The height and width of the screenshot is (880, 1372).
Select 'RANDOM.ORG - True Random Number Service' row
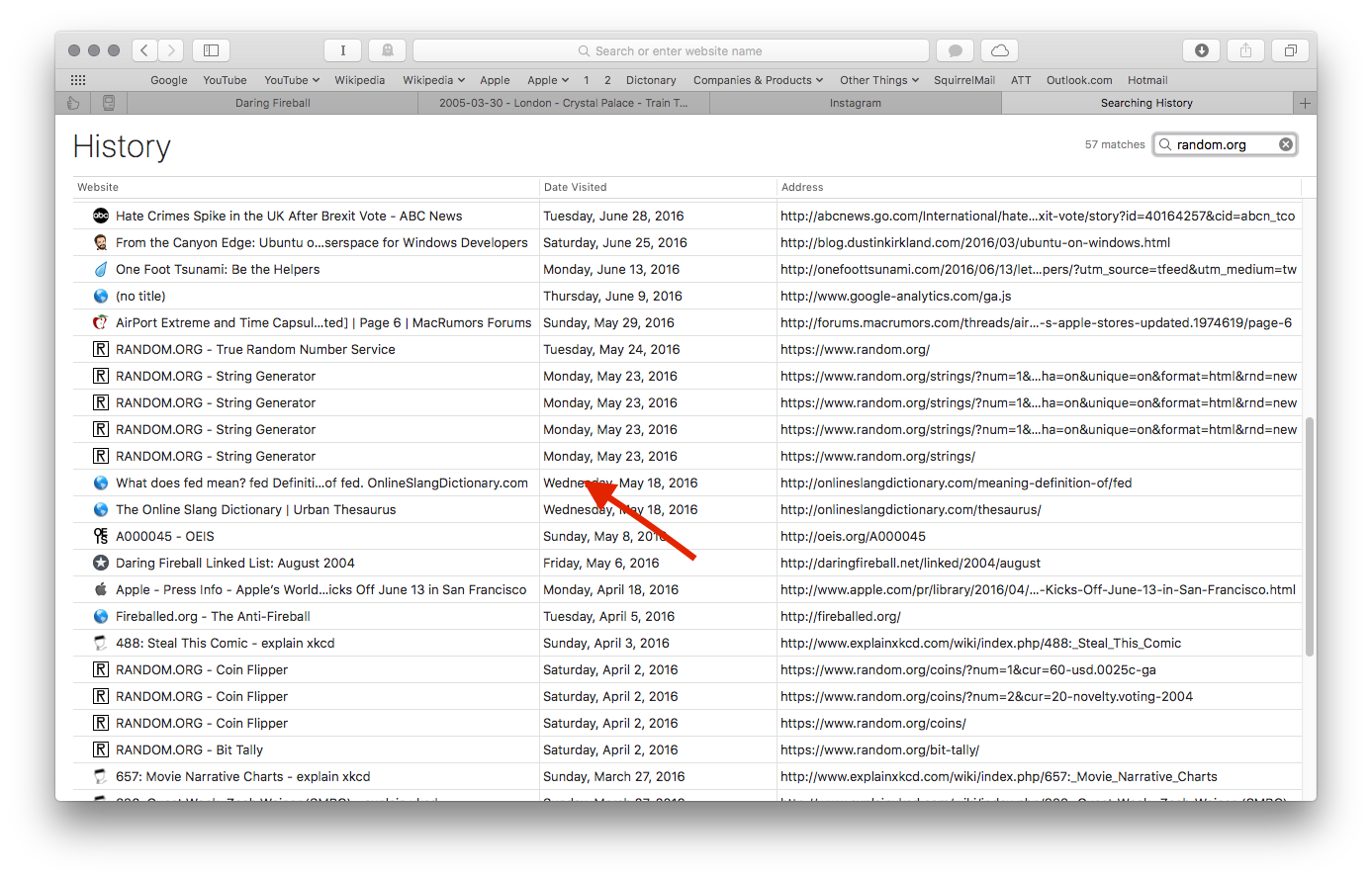687,349
